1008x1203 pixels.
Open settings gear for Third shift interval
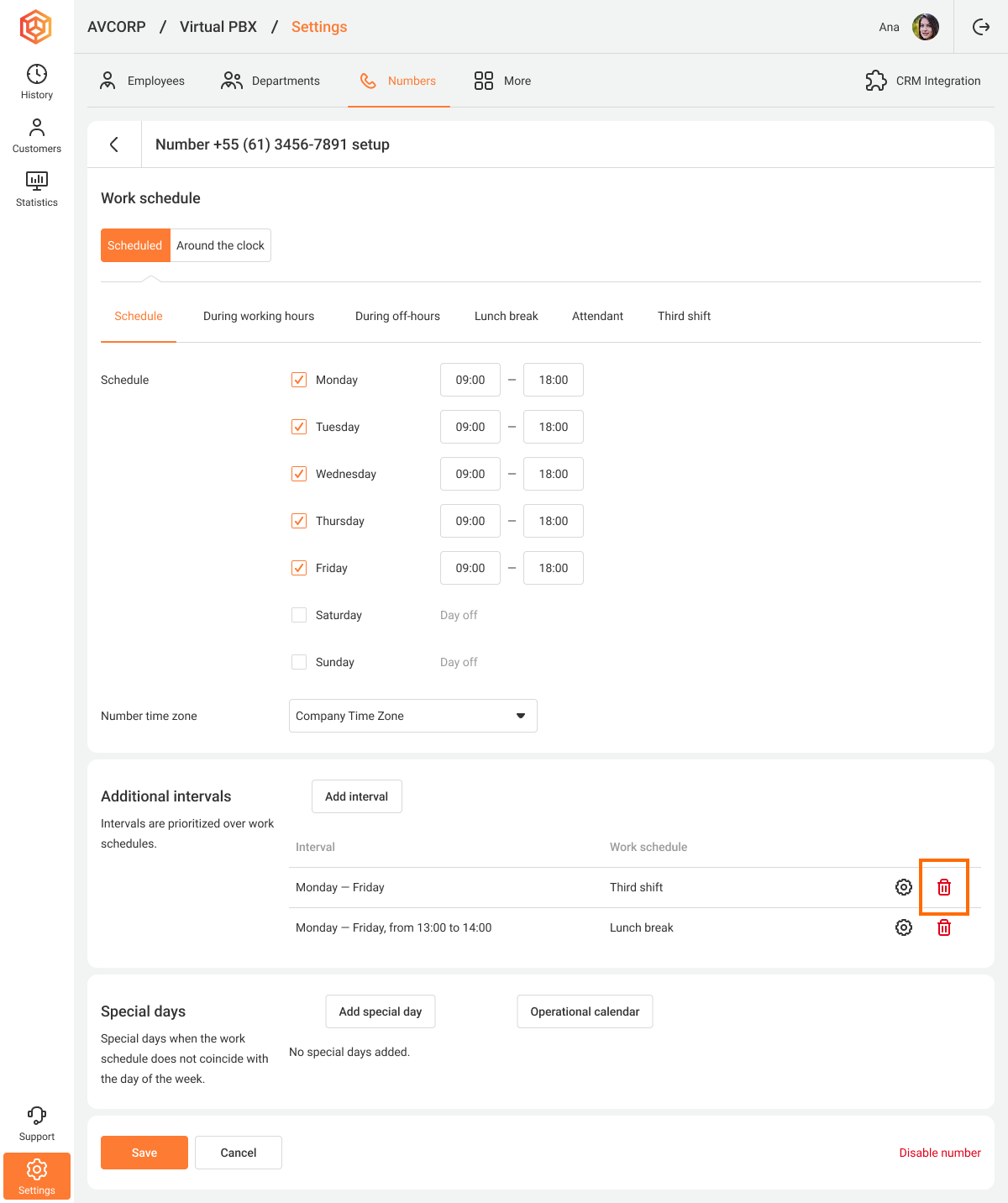coord(904,887)
